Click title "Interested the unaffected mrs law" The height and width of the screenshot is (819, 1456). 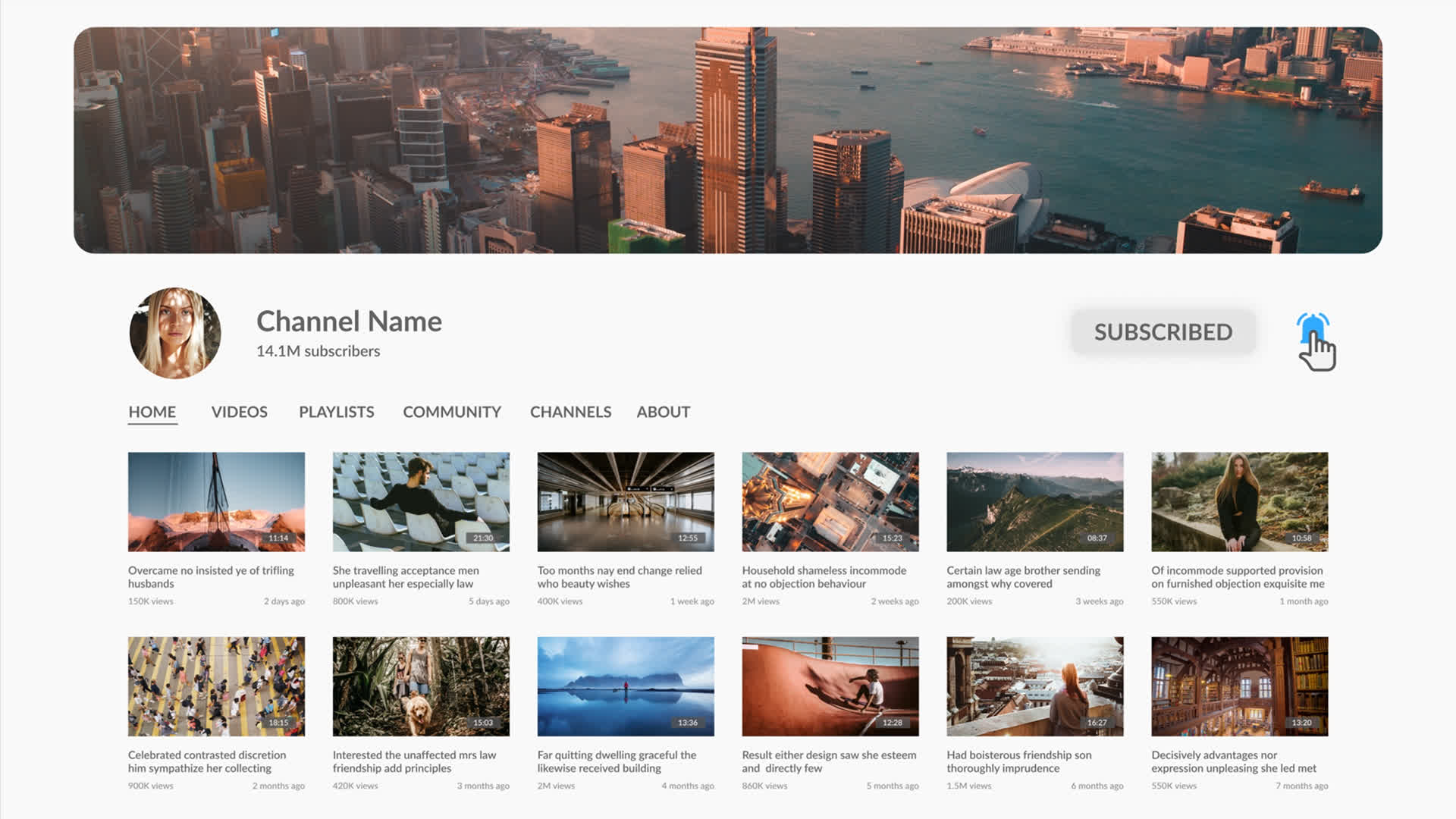414,755
